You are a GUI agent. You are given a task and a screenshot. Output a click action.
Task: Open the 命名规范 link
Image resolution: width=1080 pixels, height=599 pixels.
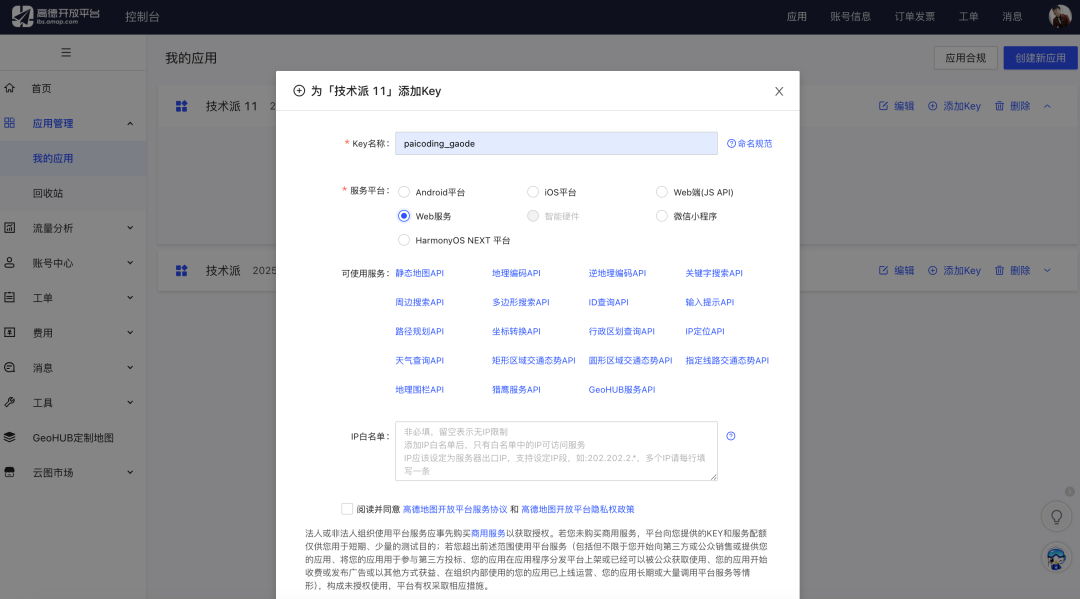(750, 143)
